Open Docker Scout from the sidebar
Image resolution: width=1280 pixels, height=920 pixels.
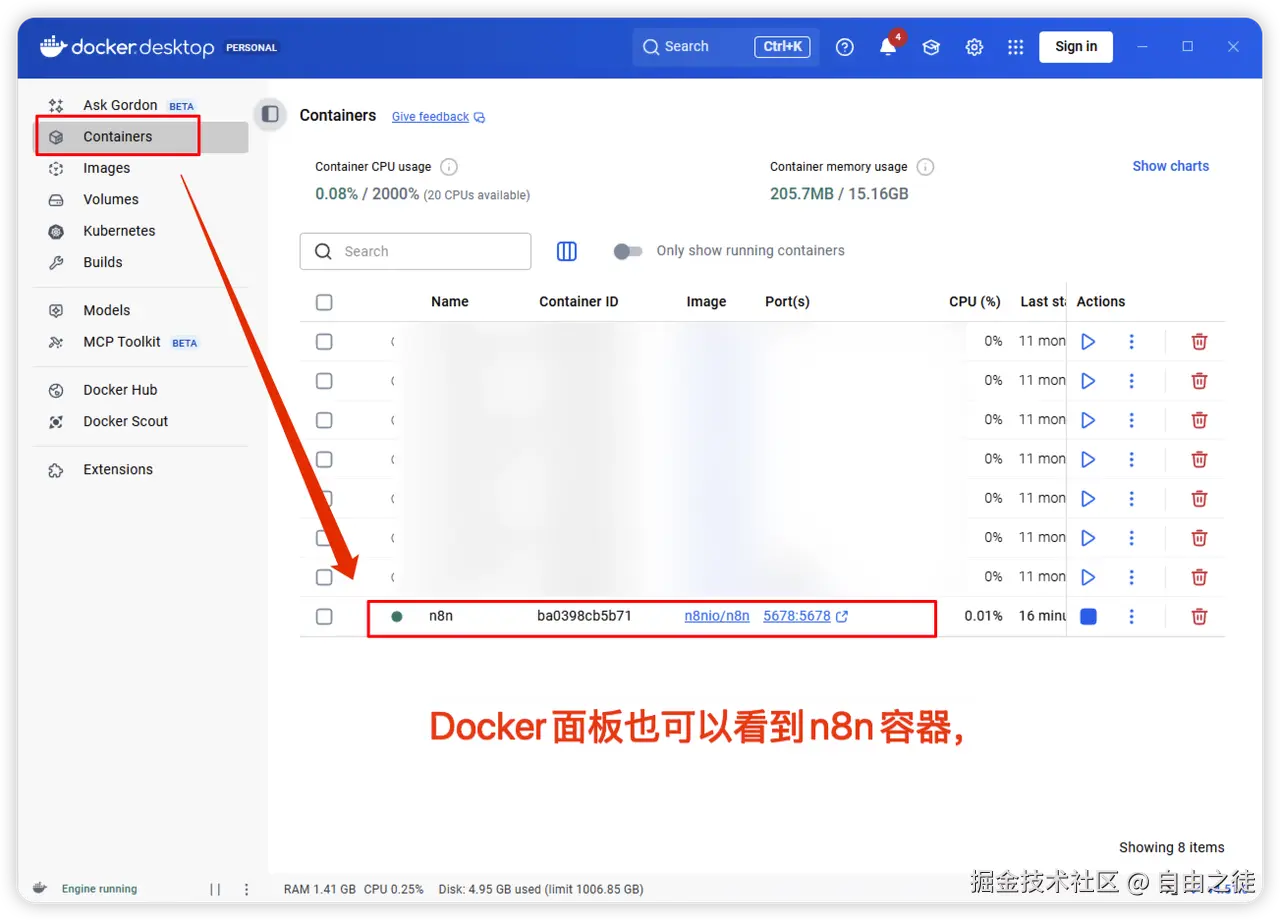click(126, 421)
